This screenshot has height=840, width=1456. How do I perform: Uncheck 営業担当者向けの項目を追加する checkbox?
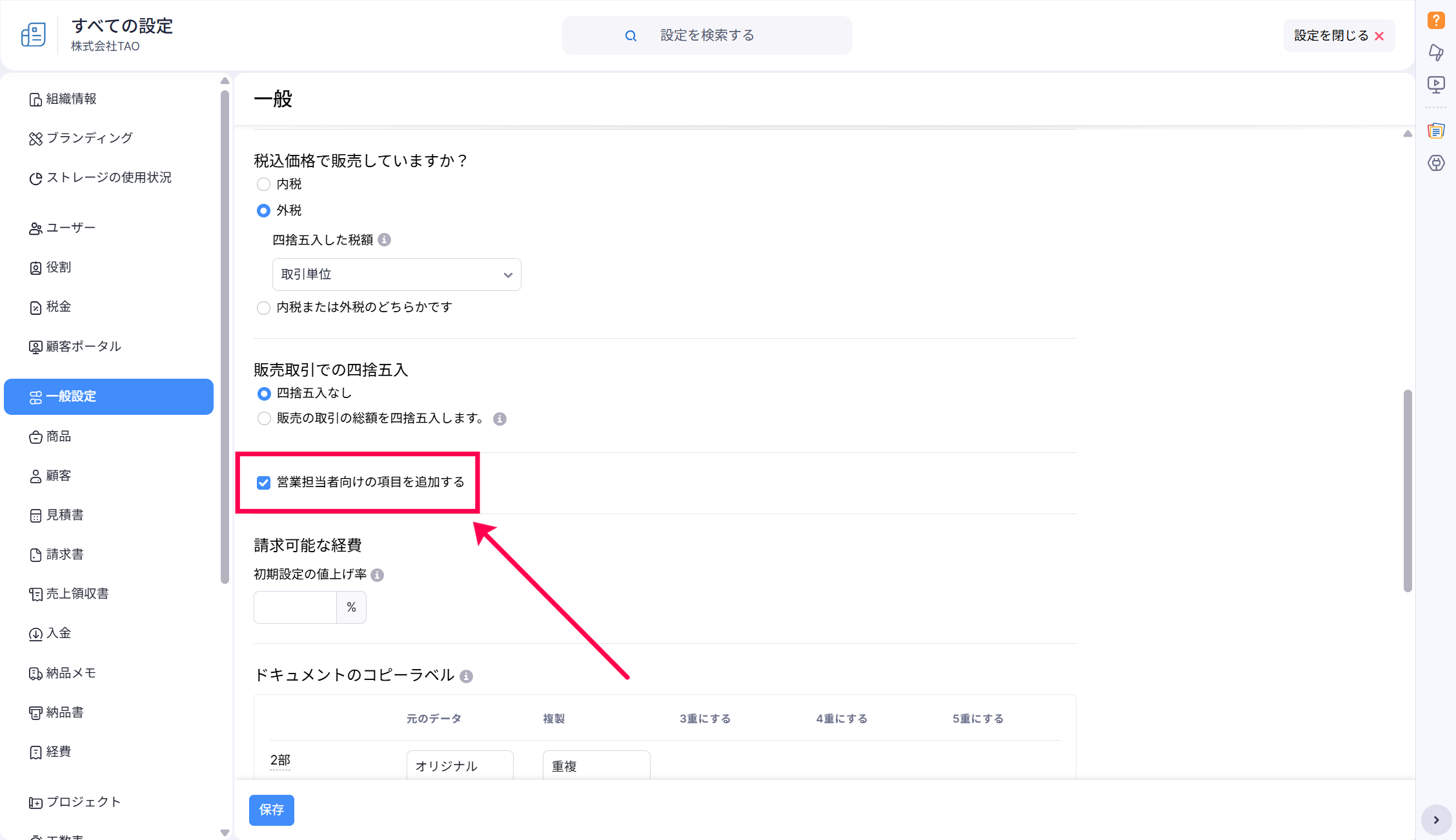coord(263,483)
